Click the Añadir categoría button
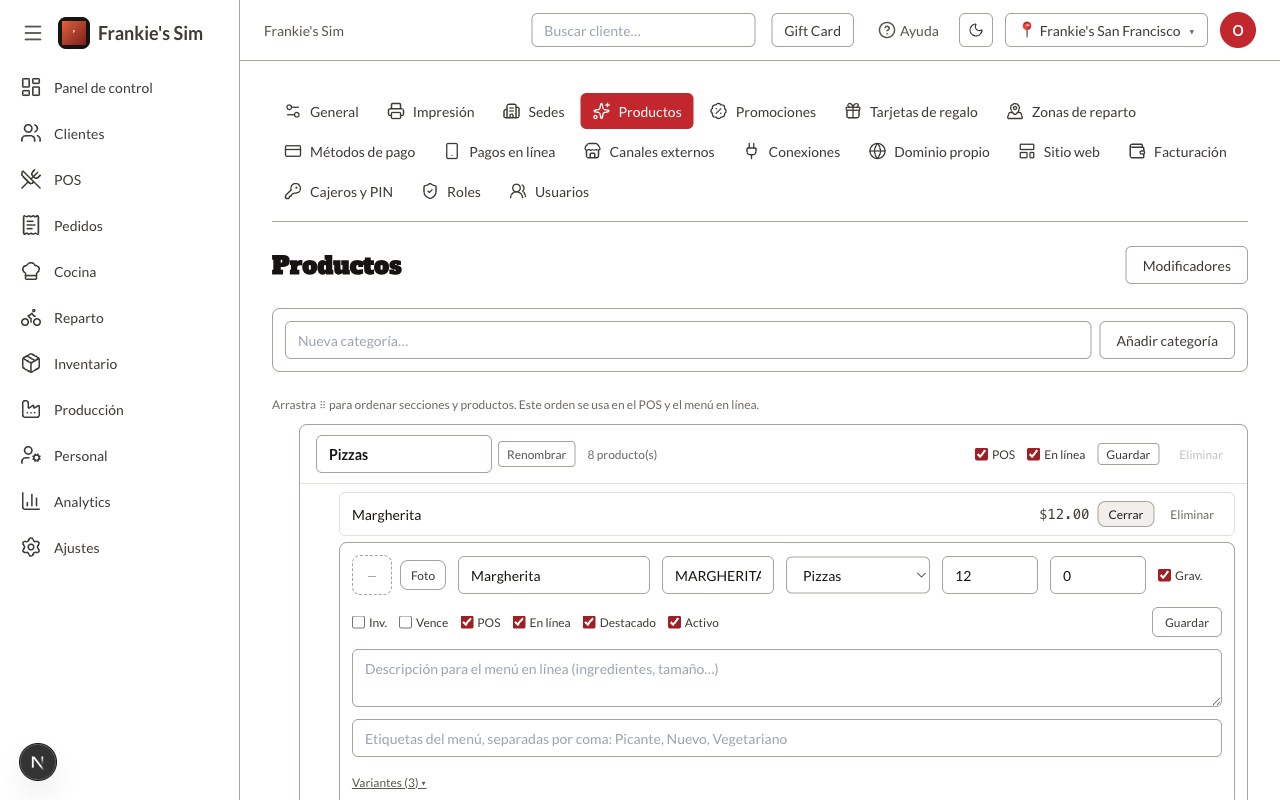The width and height of the screenshot is (1280, 800). click(1167, 341)
